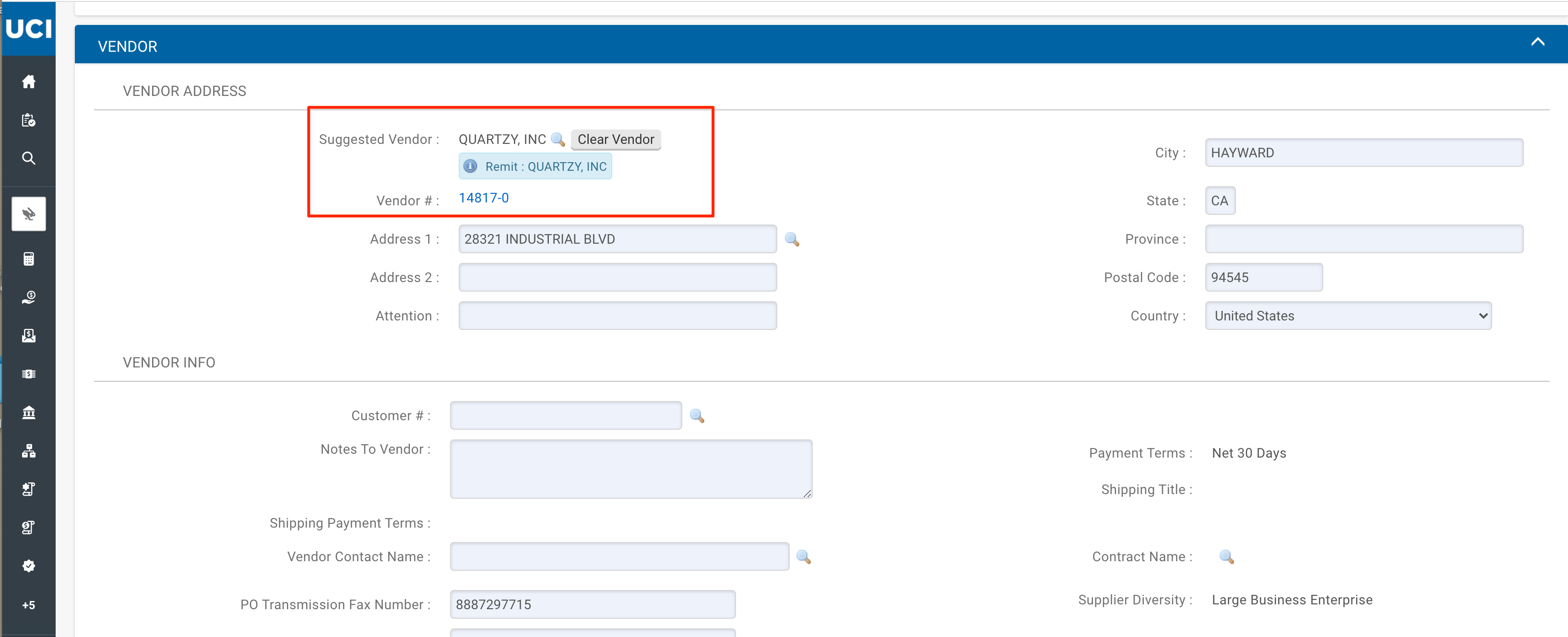
Task: Go to the Home sidebar icon
Action: click(29, 82)
